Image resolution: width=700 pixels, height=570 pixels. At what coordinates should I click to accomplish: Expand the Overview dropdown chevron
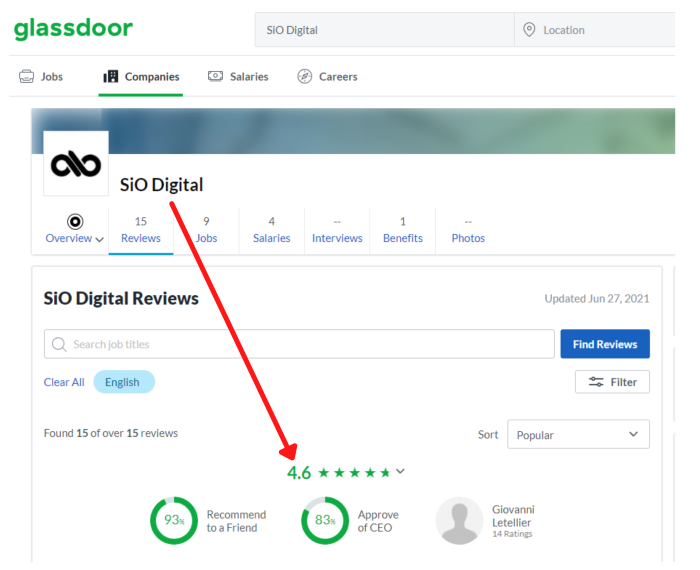[x=100, y=240]
